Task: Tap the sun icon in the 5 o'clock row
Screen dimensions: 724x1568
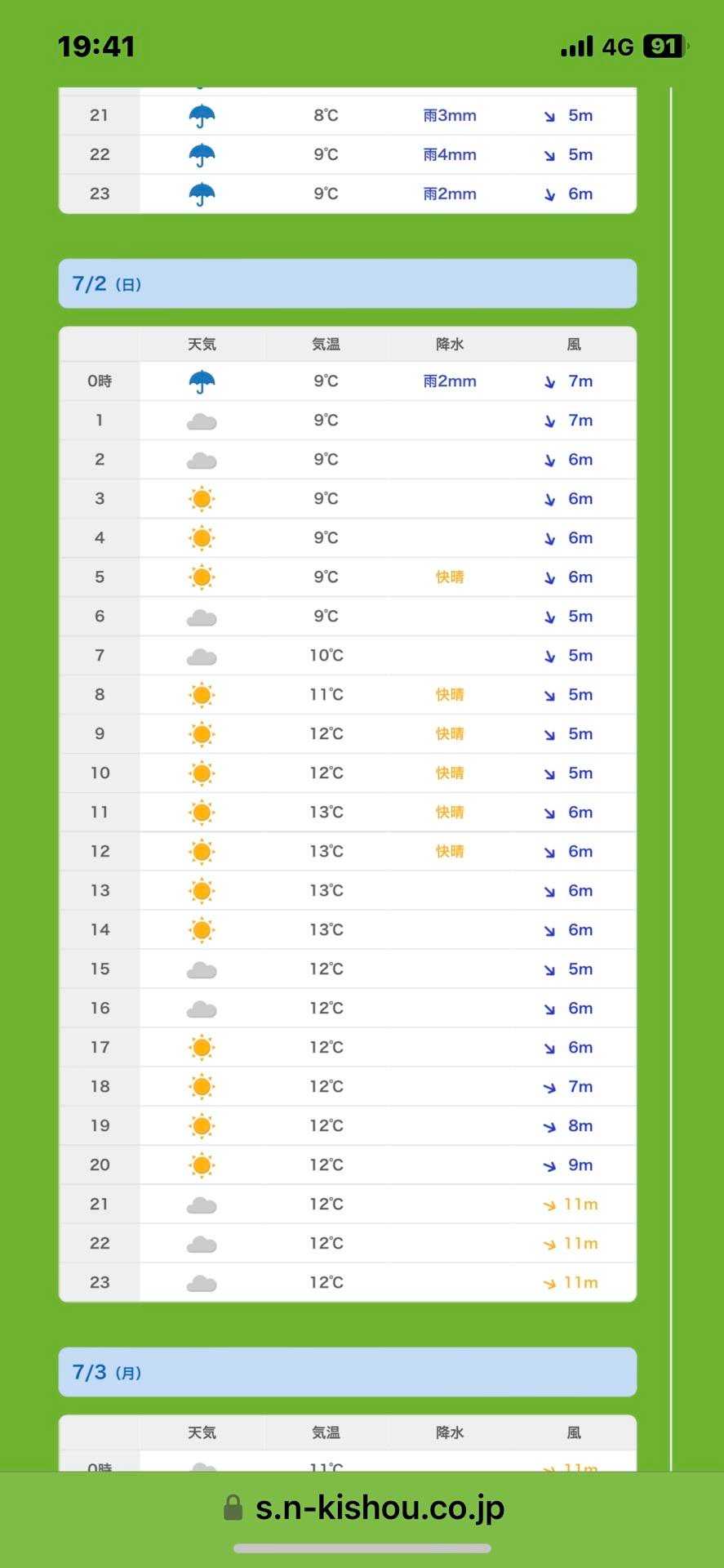Action: pyautogui.click(x=202, y=577)
